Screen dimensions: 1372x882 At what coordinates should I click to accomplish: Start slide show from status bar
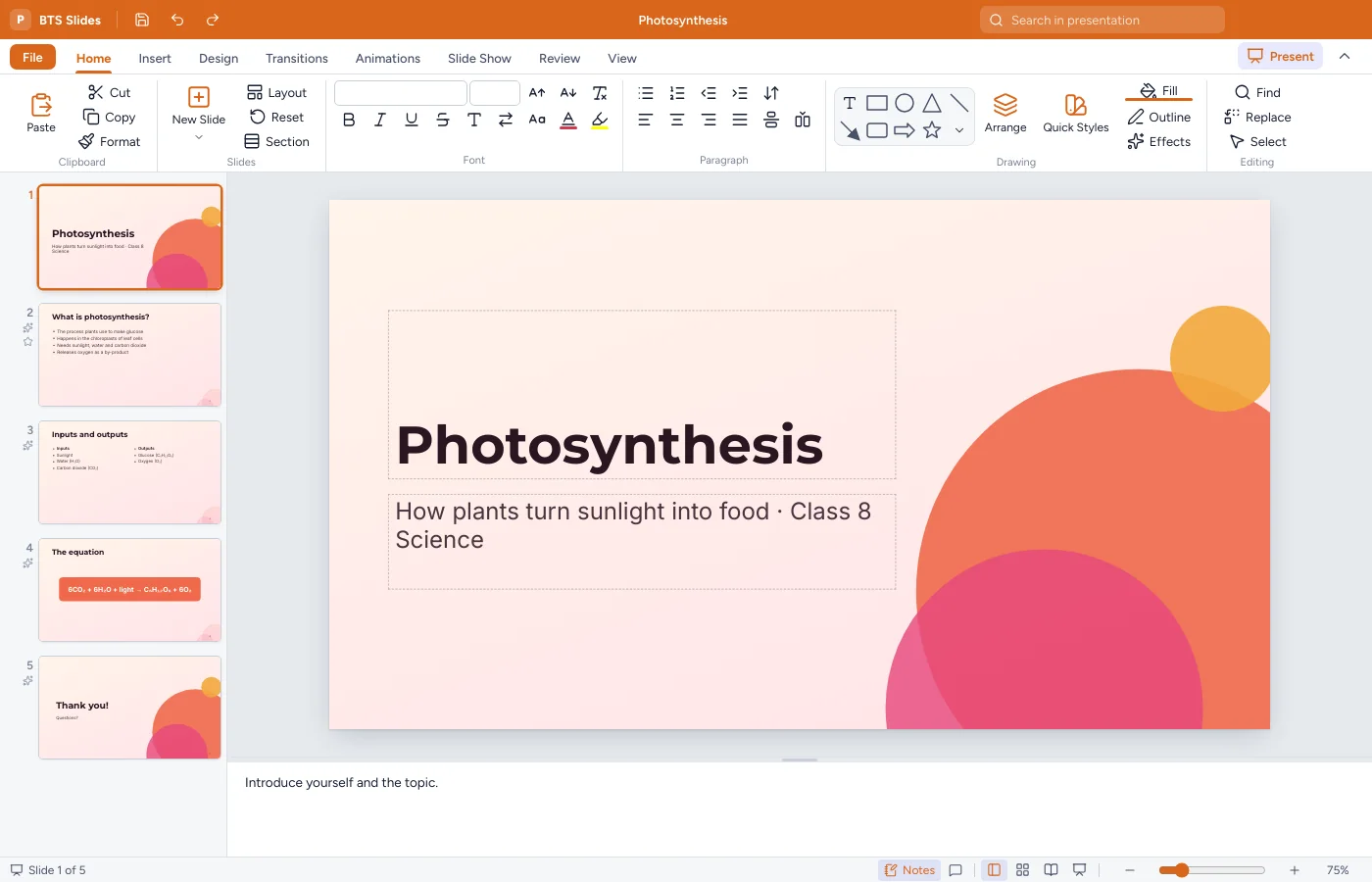tap(1079, 870)
